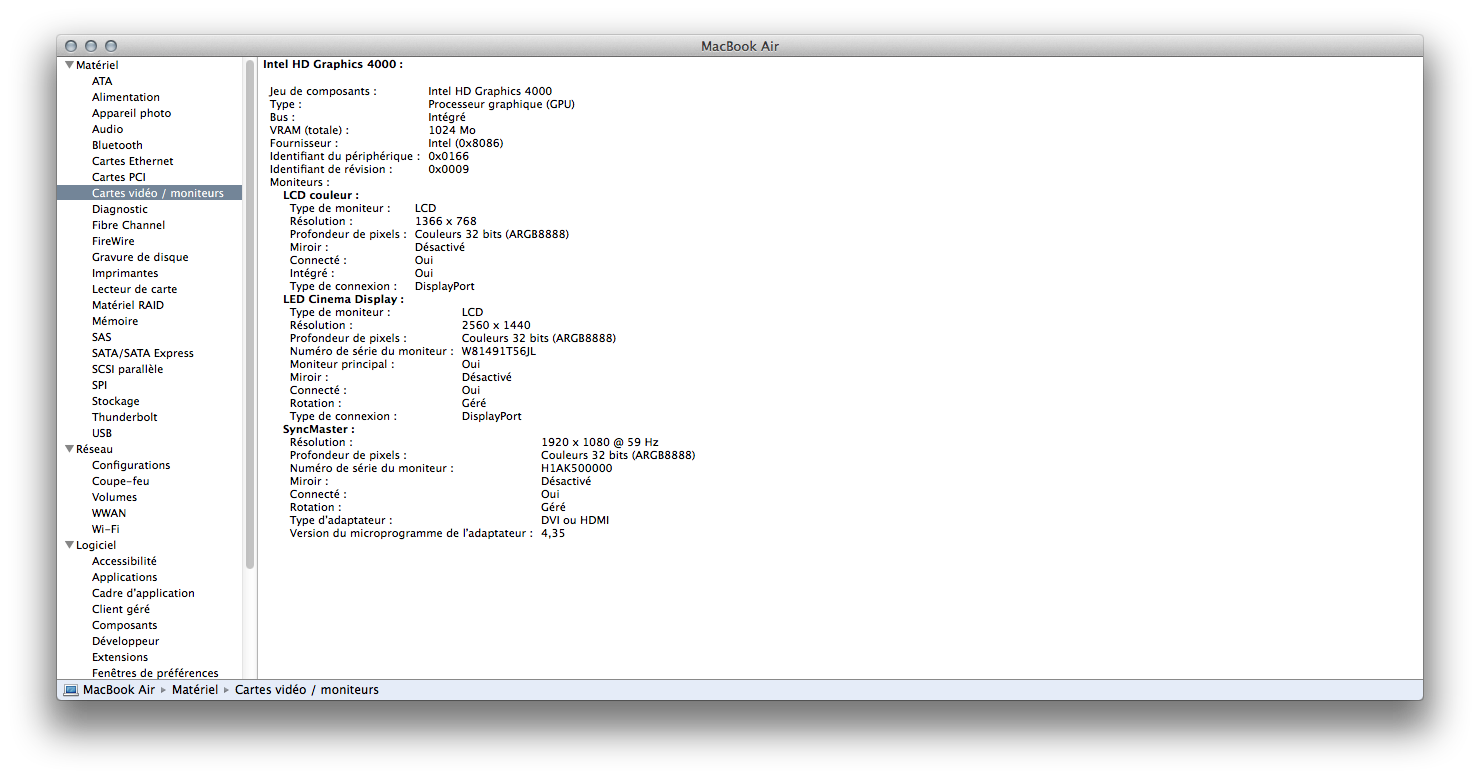Select Fenêtres de préférences entry
The height and width of the screenshot is (779, 1480).
[x=155, y=673]
